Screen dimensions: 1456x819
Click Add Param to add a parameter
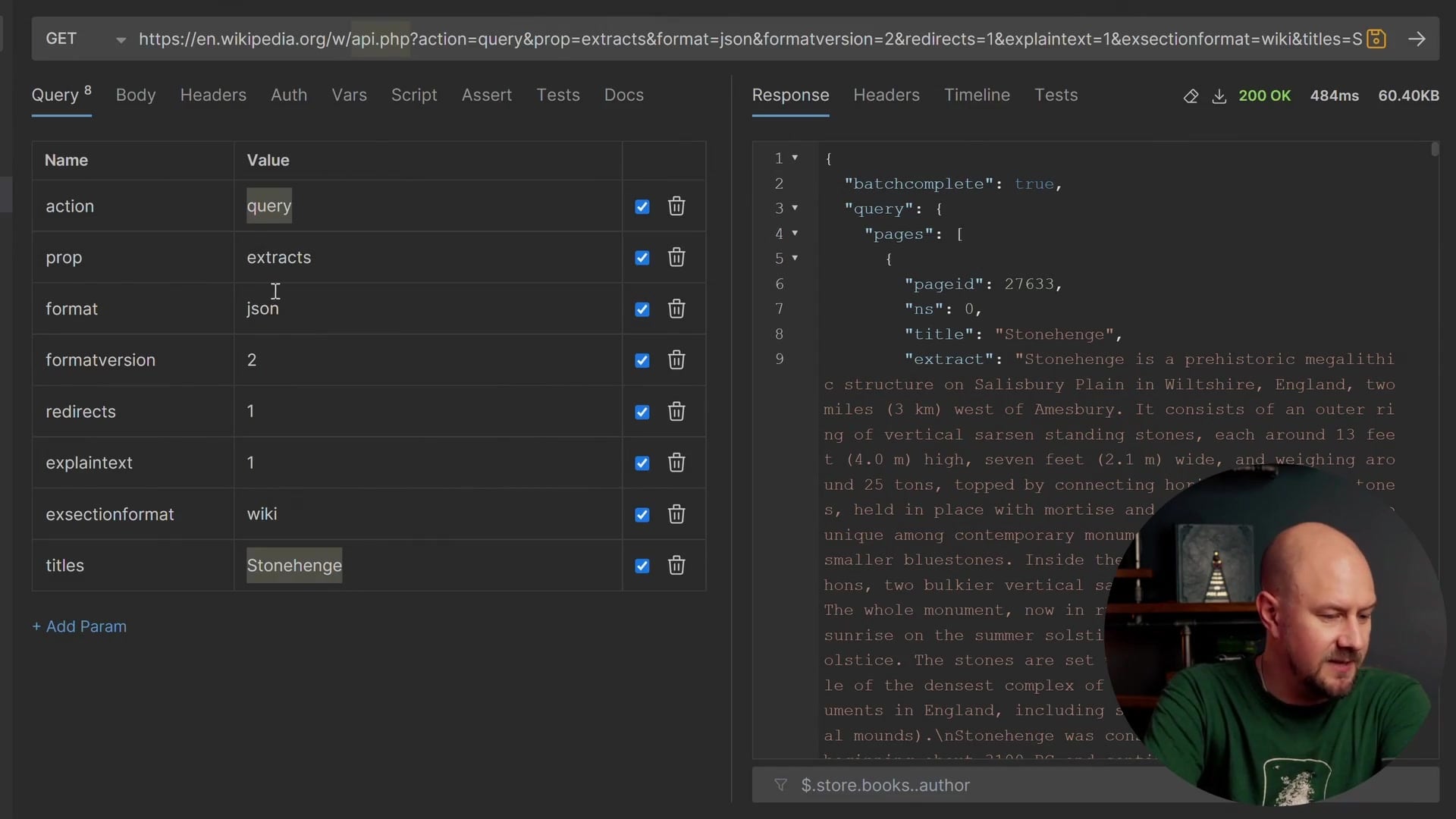[x=79, y=626]
